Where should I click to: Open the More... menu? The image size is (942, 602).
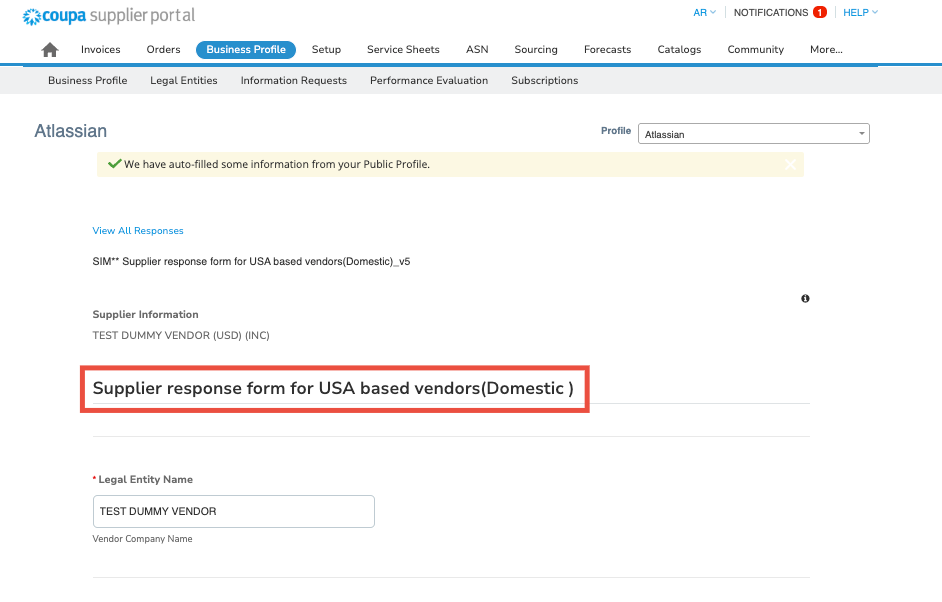(826, 50)
